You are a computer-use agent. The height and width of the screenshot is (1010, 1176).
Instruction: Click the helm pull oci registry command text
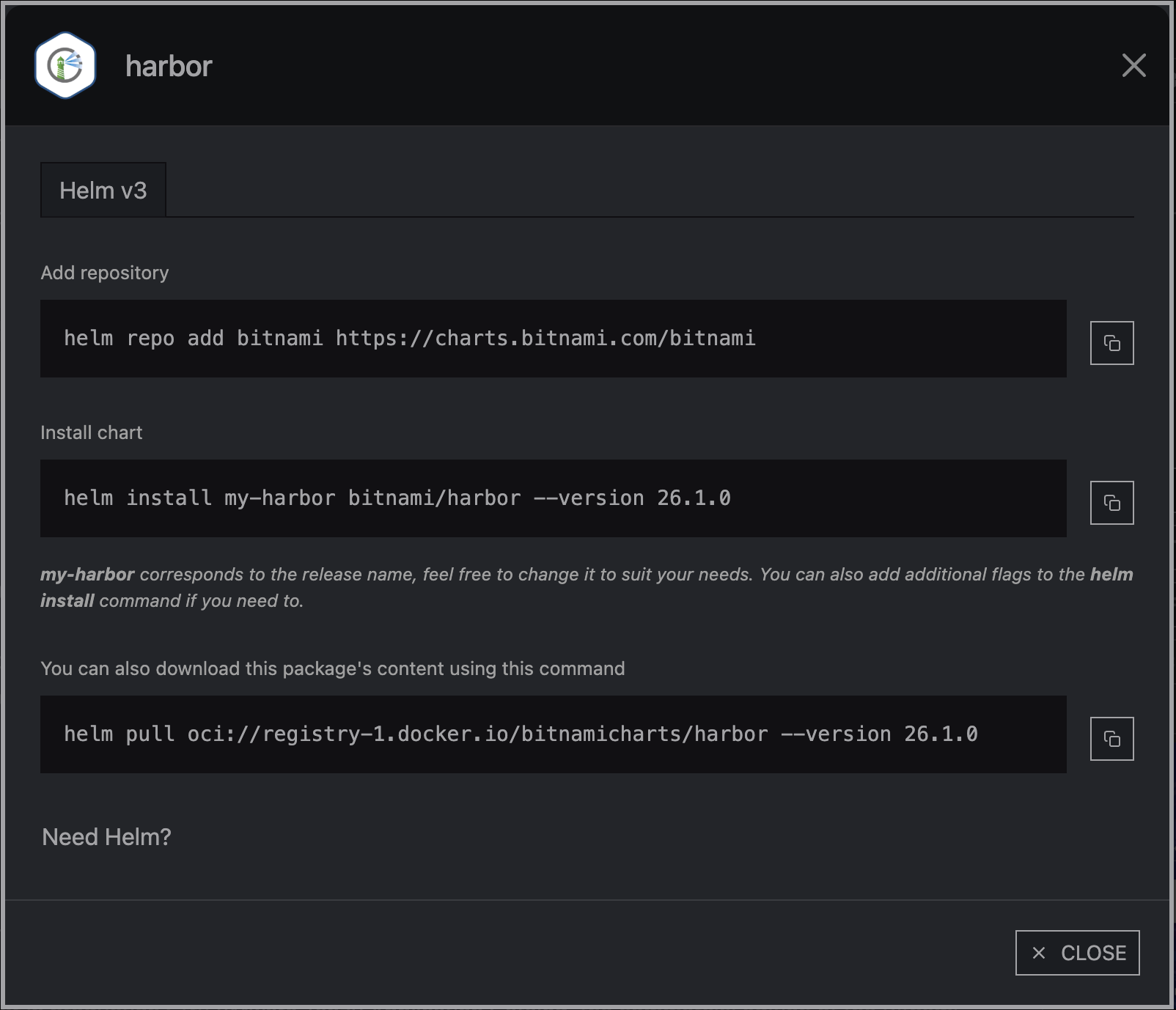(521, 734)
